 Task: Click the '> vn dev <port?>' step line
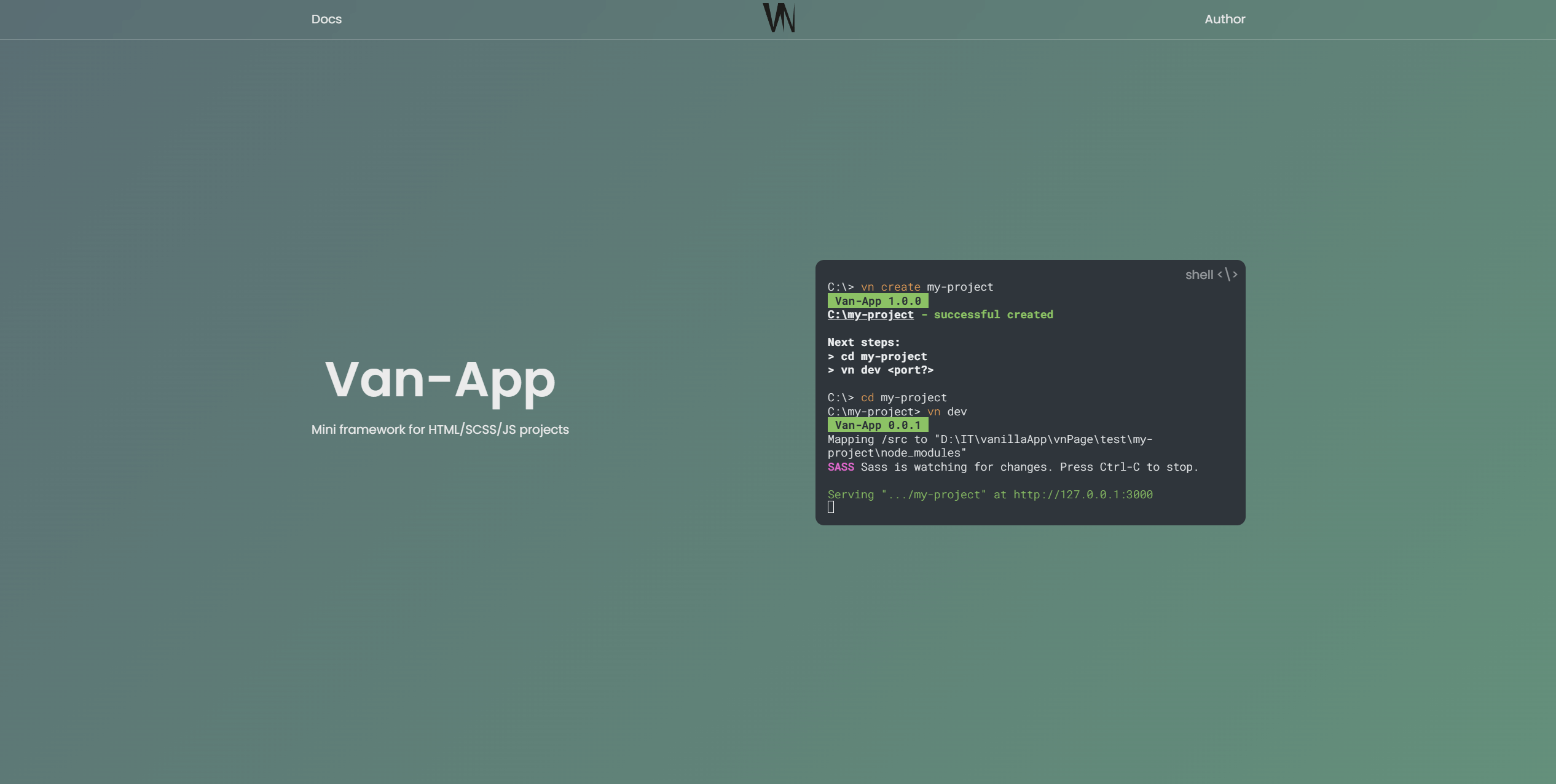point(880,370)
